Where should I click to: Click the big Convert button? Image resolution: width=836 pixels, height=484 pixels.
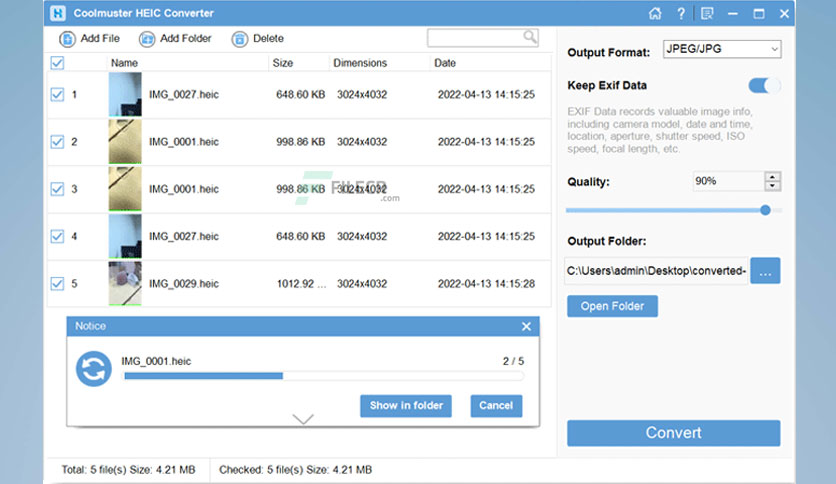[x=673, y=433]
